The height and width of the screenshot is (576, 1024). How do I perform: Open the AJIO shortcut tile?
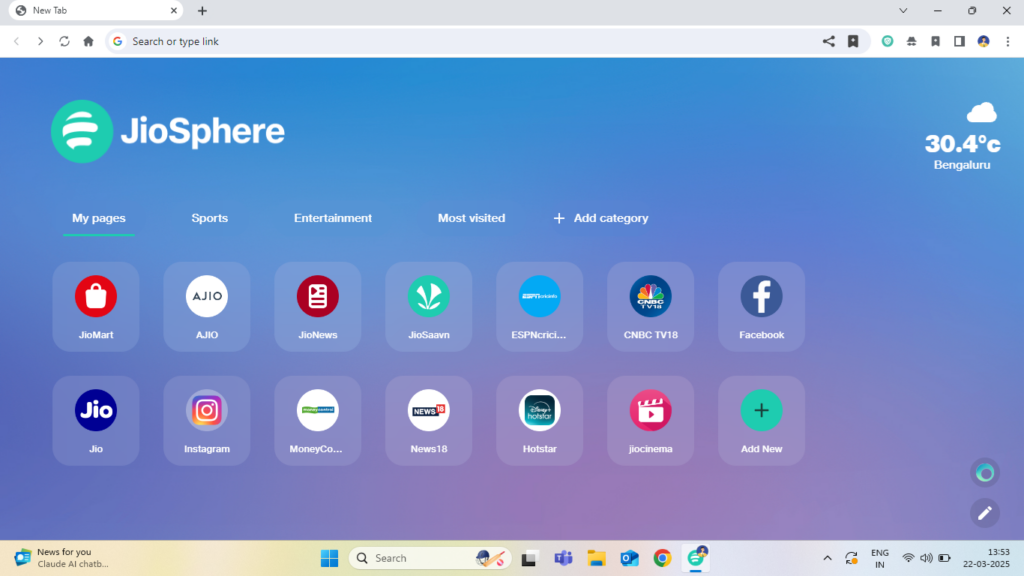207,307
